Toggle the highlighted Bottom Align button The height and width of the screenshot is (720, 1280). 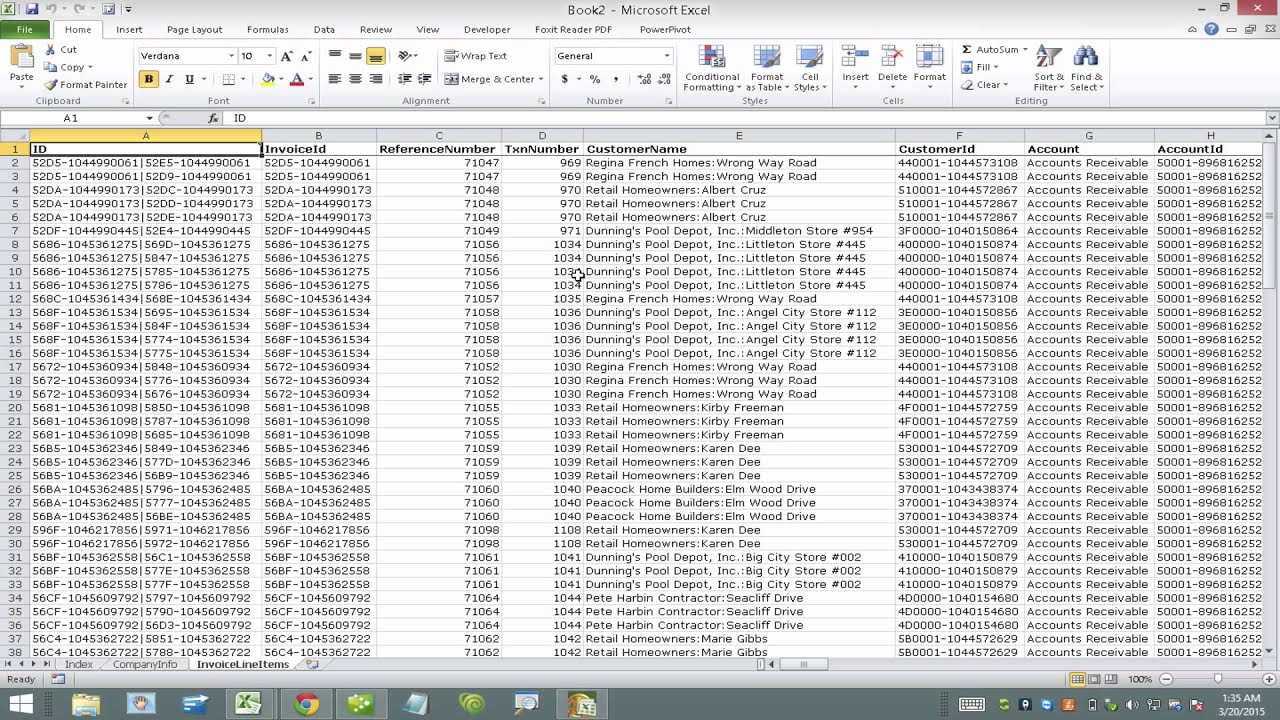tap(375, 56)
